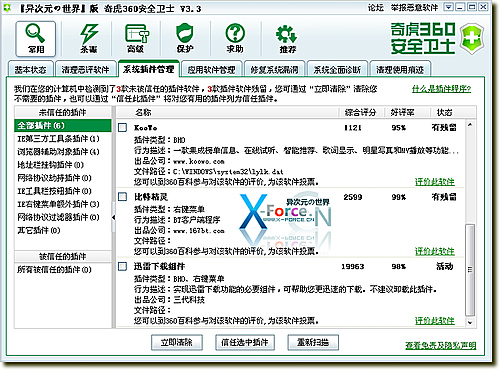Click the plugin list vertical scrollbar thumb
The width and height of the screenshot is (500, 370).
(x=470, y=270)
